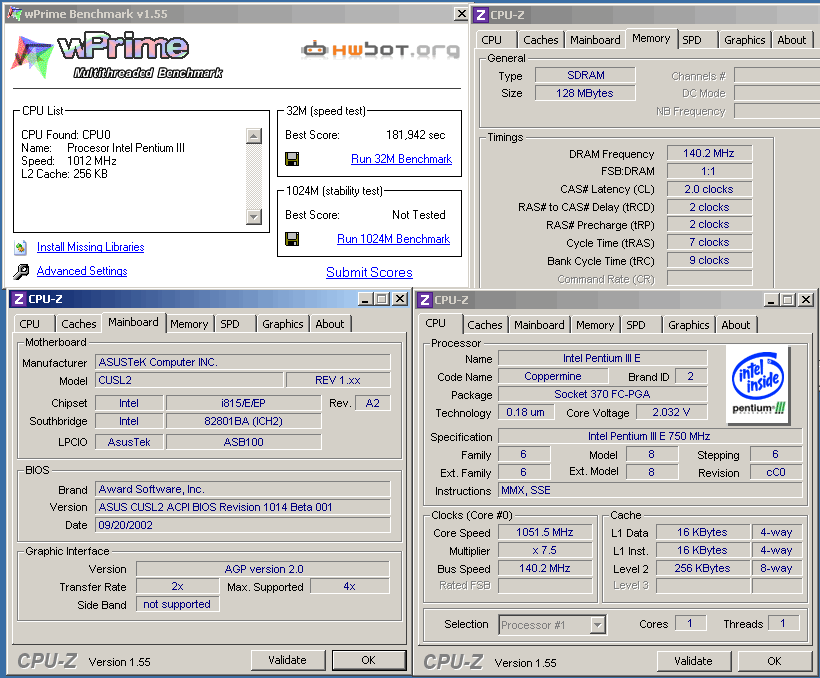Open Graphics tab in CPU tab CPU-Z window
820x678 pixels.
click(689, 325)
